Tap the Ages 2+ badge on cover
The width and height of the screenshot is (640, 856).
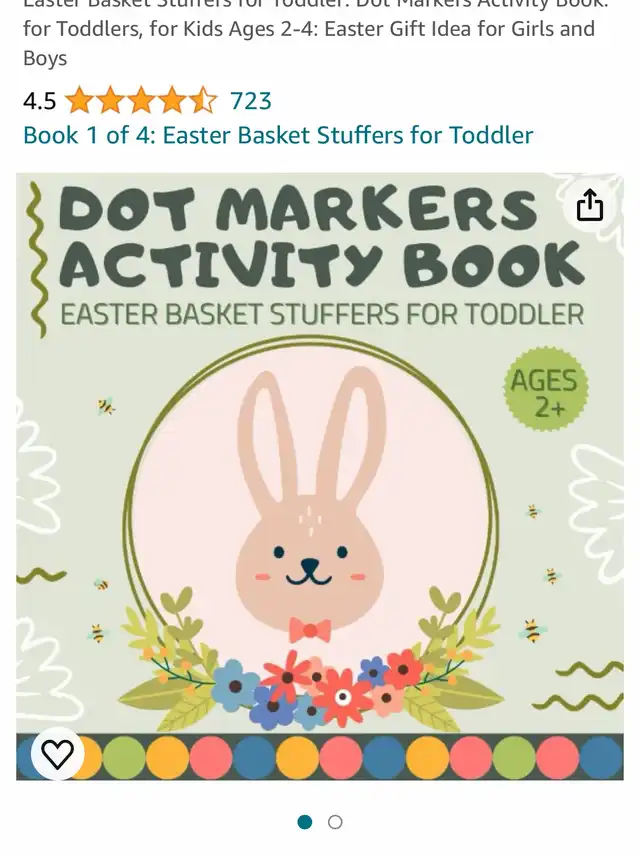tap(545, 388)
